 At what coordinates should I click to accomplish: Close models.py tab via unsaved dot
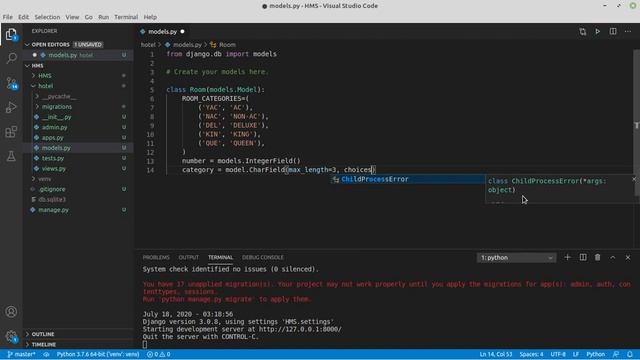click(182, 31)
